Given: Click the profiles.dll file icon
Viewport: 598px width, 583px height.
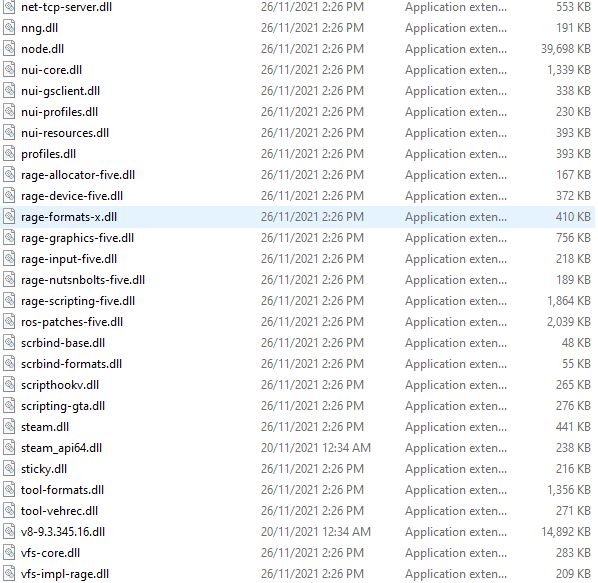Looking at the screenshot, I should pos(9,154).
